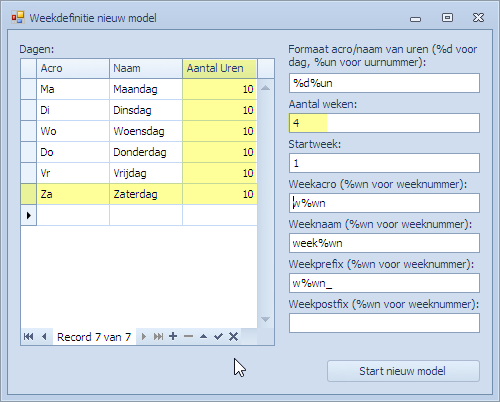This screenshot has width=500, height=402.
Task: Go to previous record arrow
Action: [x=44, y=337]
